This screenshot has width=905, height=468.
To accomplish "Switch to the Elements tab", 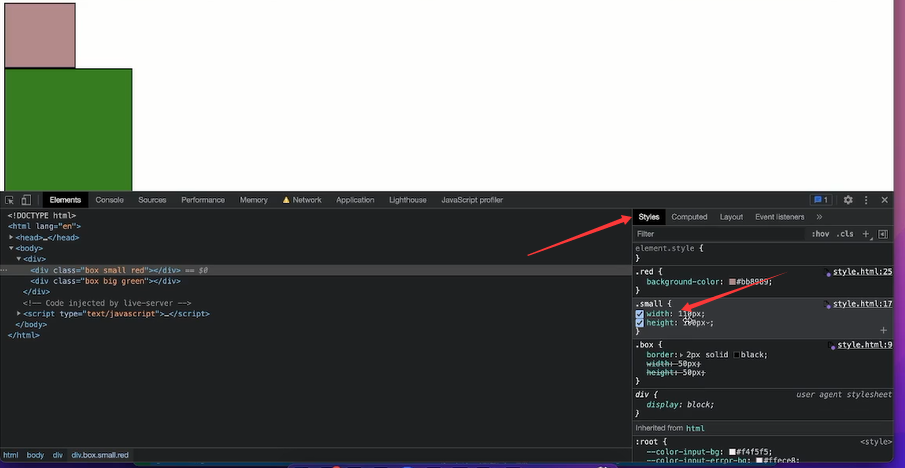I will (65, 200).
